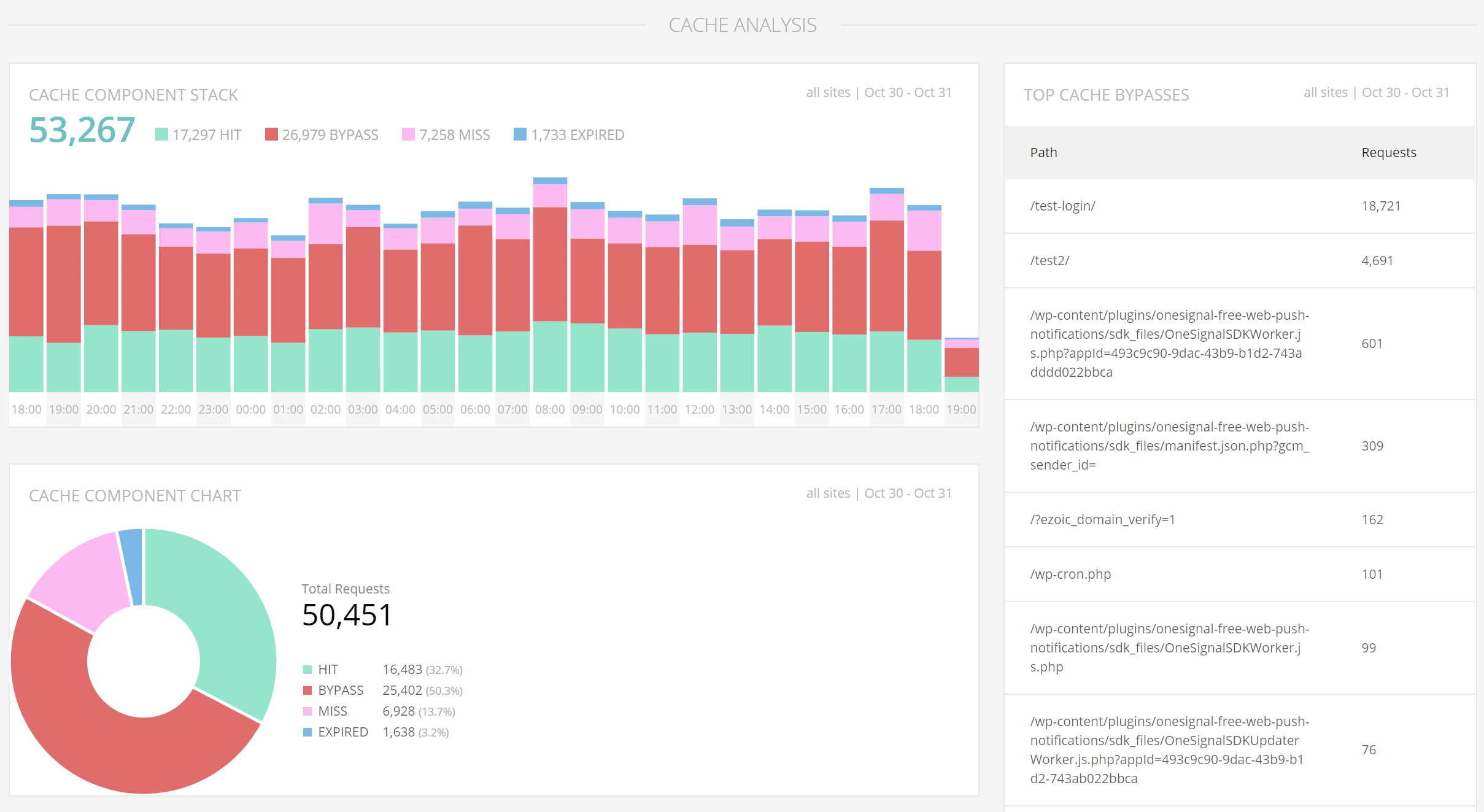Toggle the blue EXPIRED legend in stack

(520, 134)
